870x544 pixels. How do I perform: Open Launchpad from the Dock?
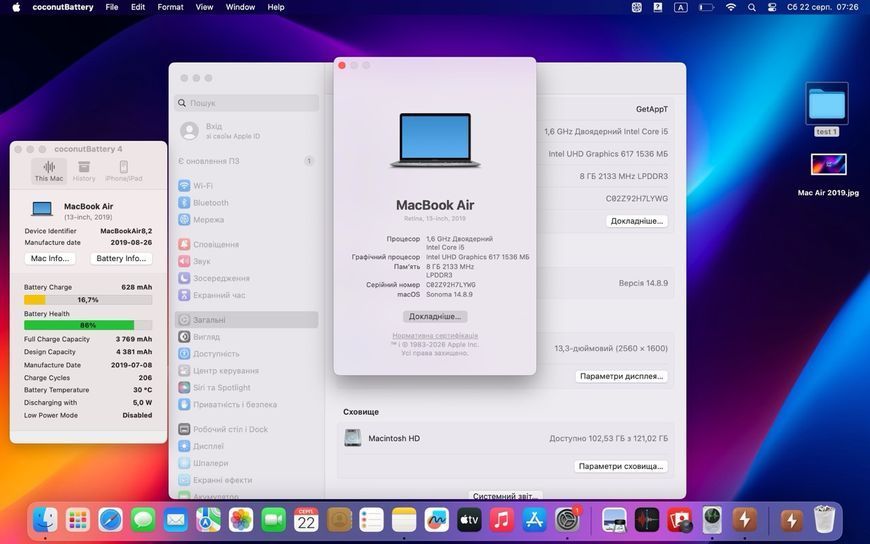78,520
